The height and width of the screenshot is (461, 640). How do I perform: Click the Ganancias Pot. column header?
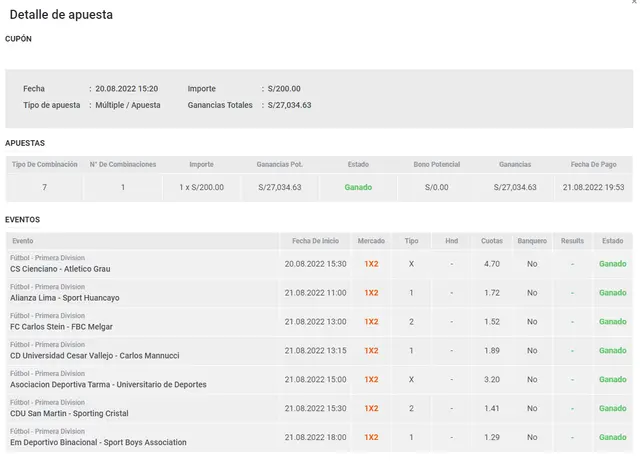(280, 164)
